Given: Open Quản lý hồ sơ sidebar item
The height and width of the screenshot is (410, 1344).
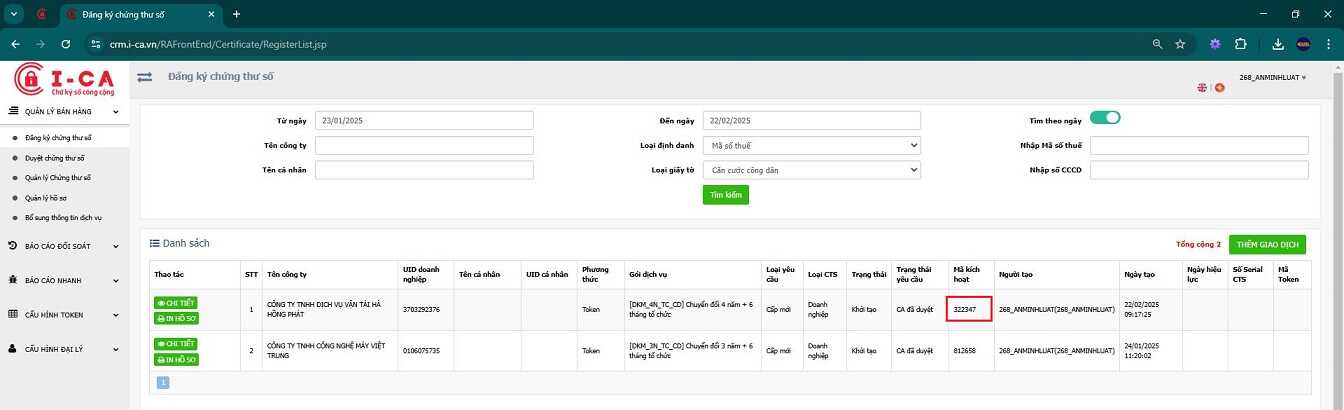Looking at the screenshot, I should [48, 197].
